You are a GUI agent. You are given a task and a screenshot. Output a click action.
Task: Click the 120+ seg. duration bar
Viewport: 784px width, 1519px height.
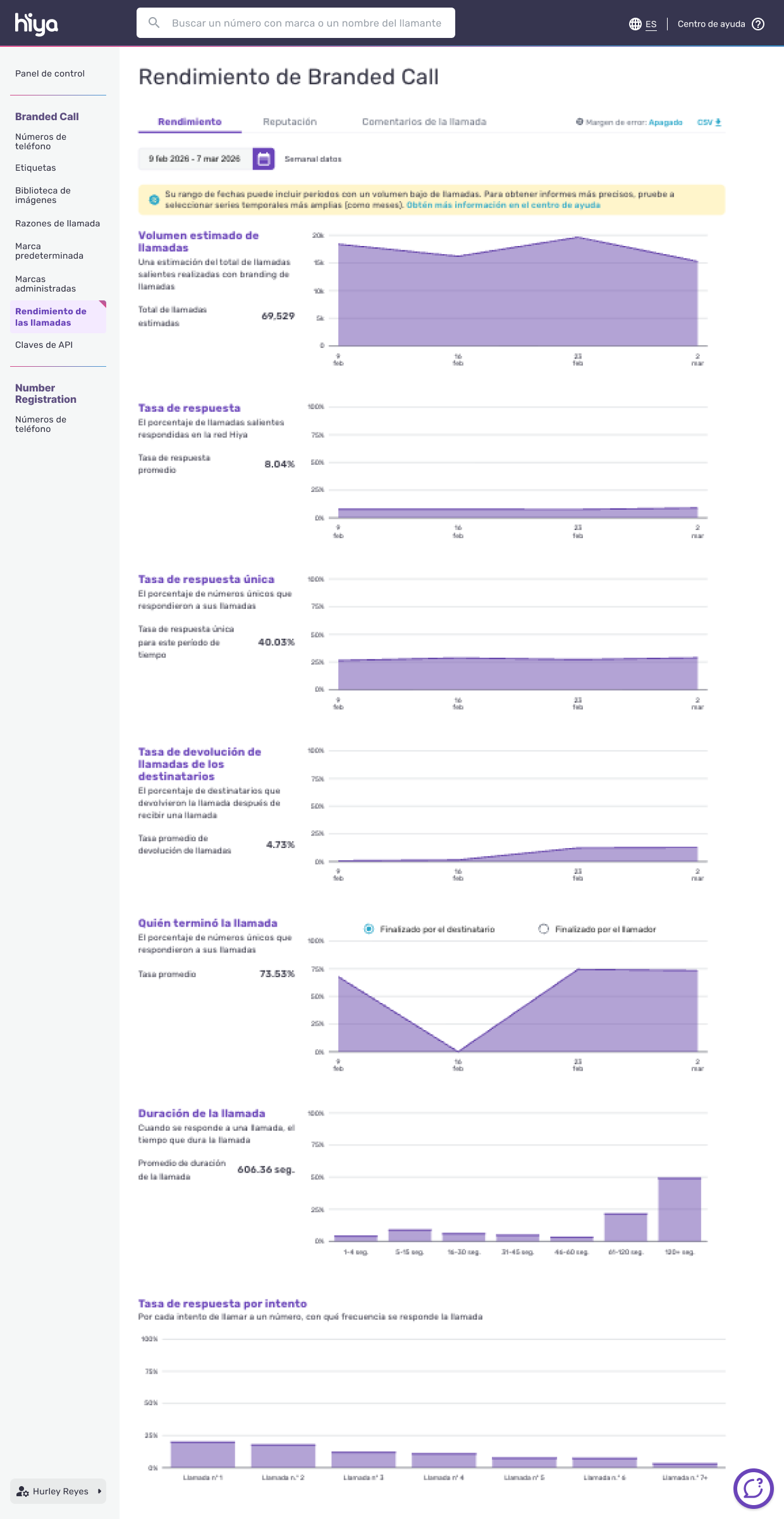pyautogui.click(x=679, y=1209)
